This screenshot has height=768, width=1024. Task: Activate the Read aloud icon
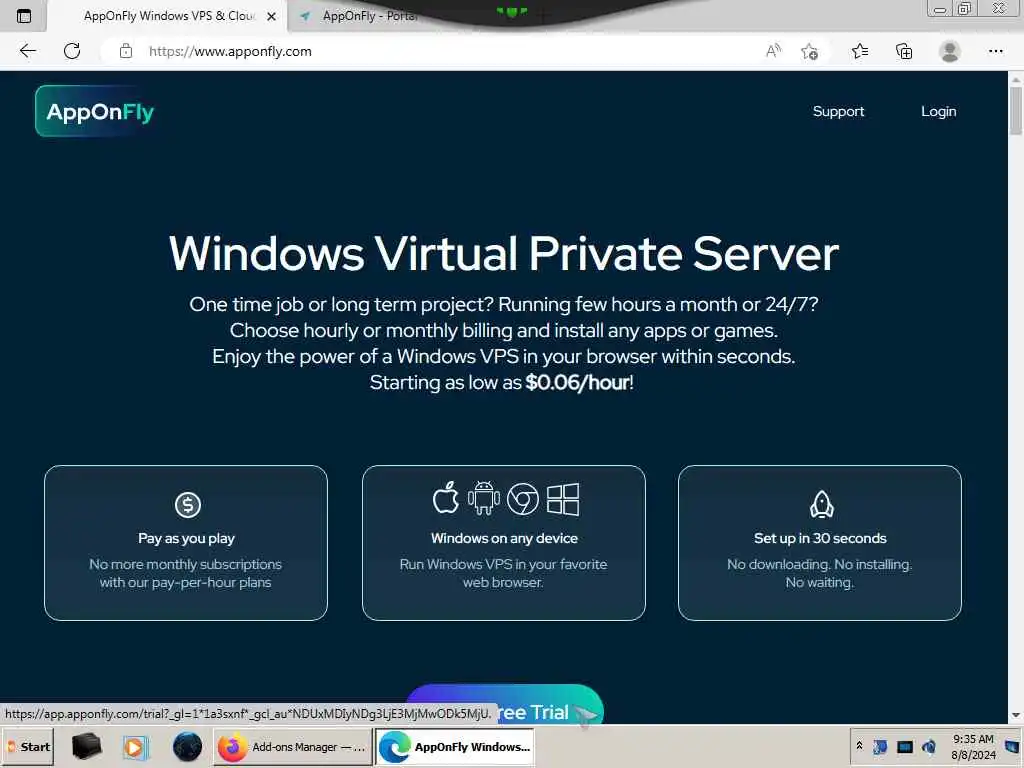(x=773, y=51)
